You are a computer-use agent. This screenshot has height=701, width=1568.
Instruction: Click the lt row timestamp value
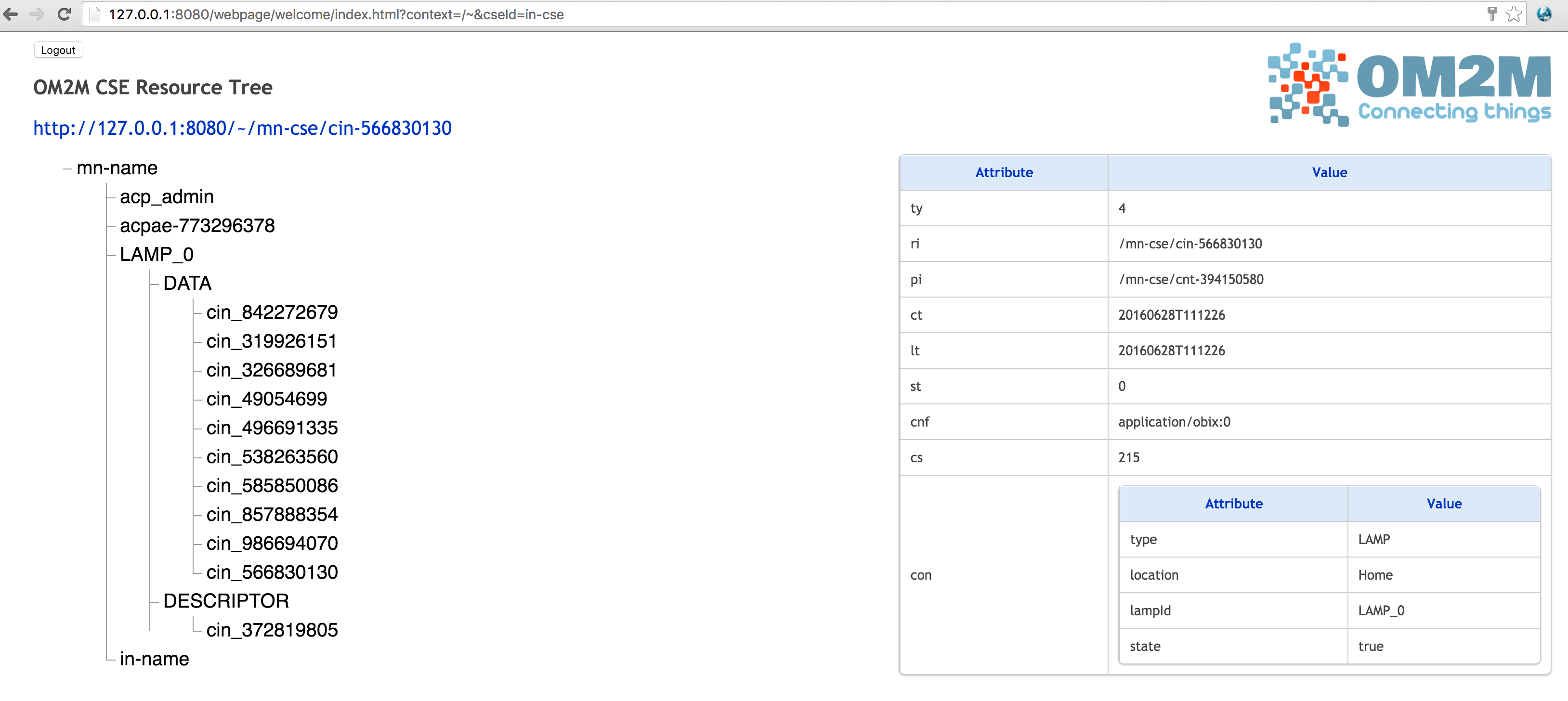pyautogui.click(x=1171, y=351)
